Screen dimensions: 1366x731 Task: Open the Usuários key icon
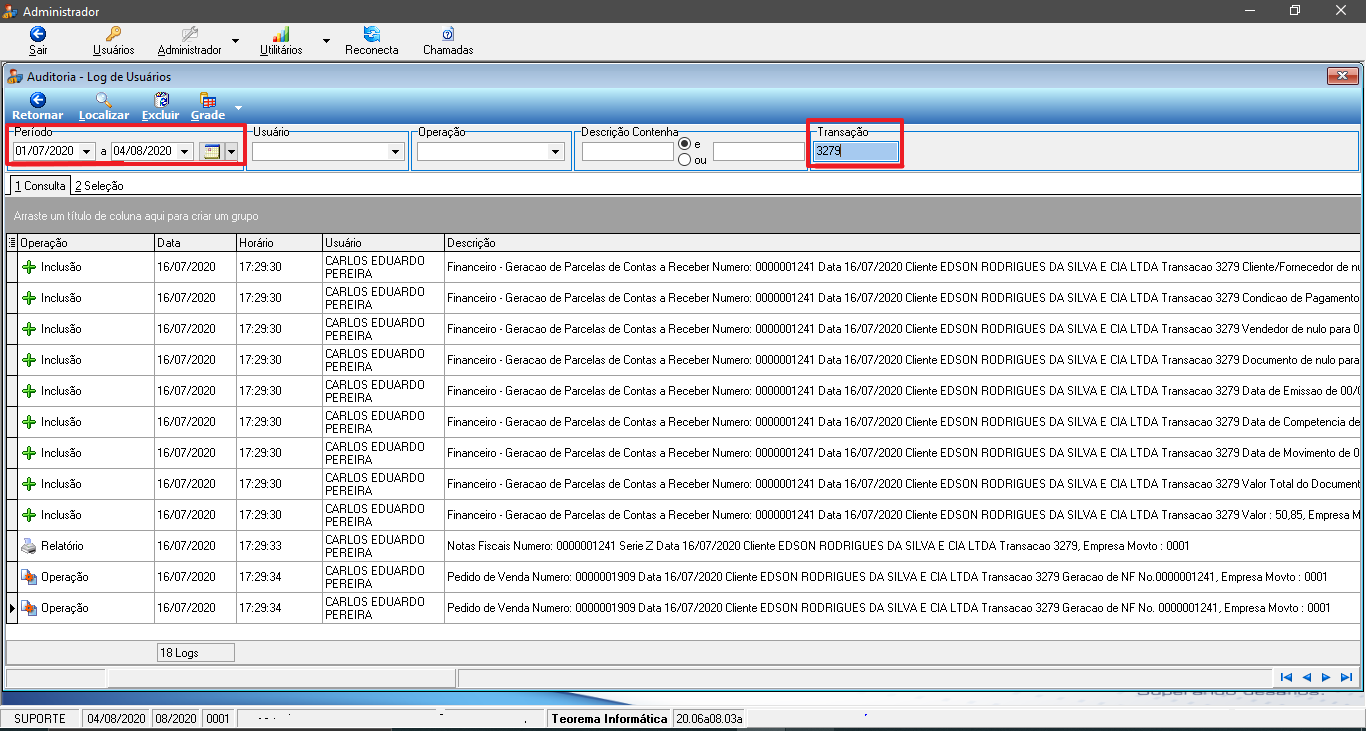click(x=113, y=34)
